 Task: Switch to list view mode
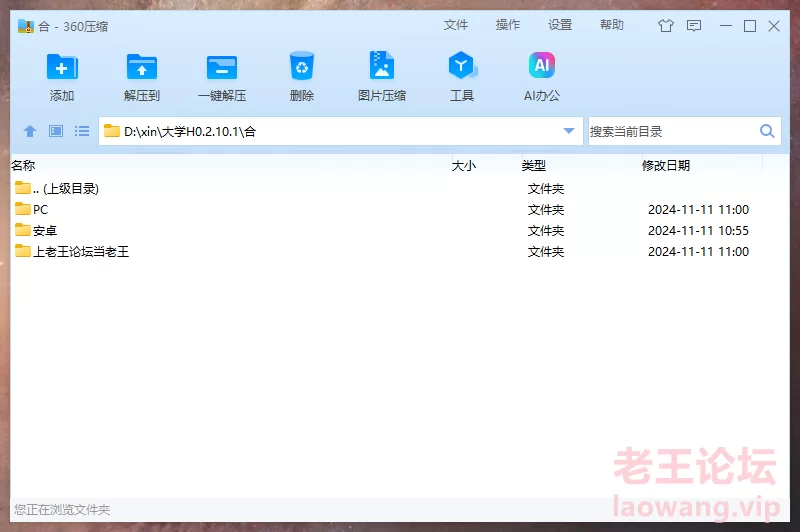pyautogui.click(x=82, y=132)
